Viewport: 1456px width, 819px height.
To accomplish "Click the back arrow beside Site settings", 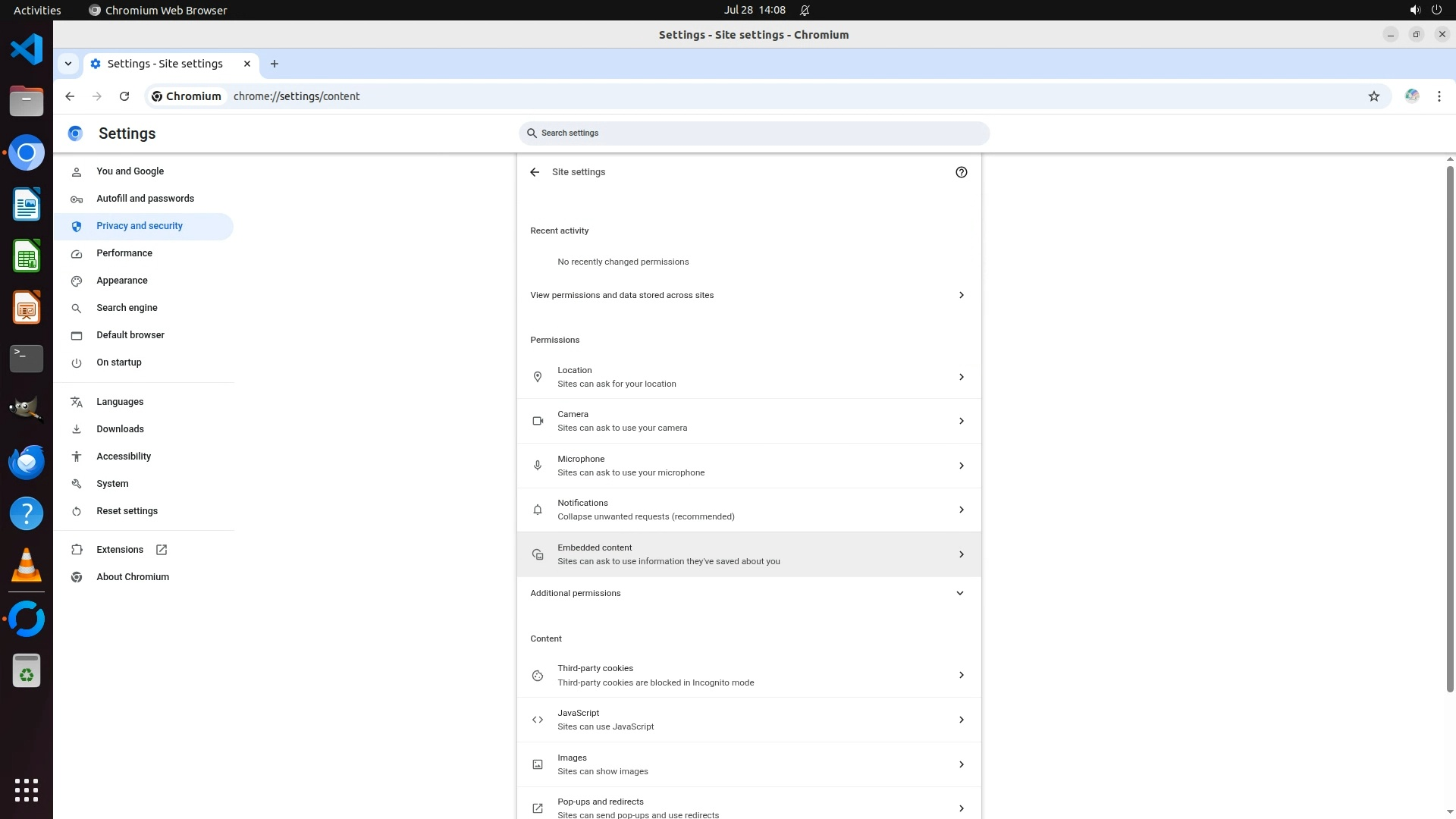I will pyautogui.click(x=535, y=172).
